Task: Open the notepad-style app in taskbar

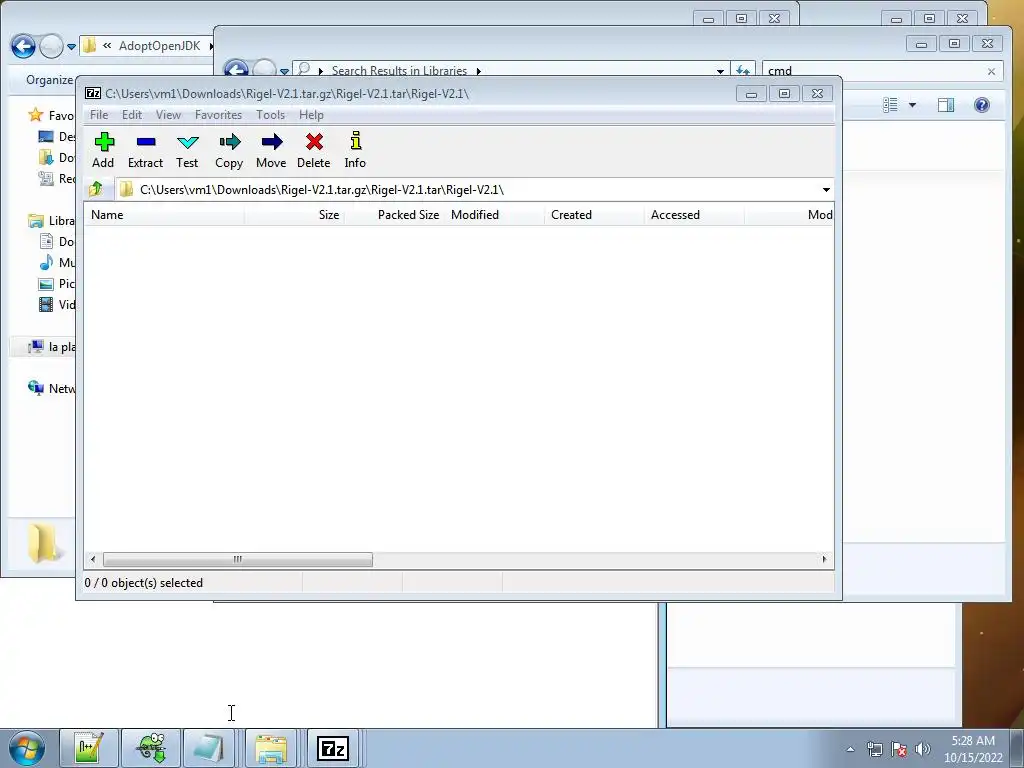Action: pos(208,748)
